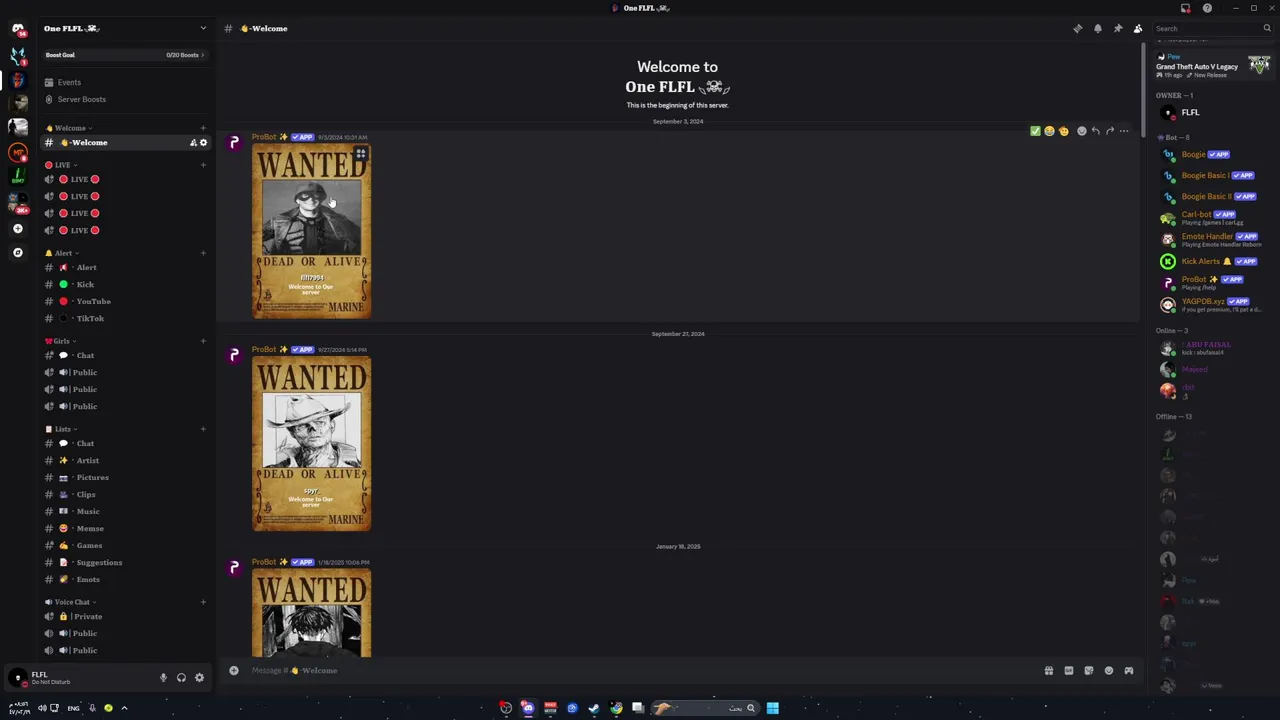The width and height of the screenshot is (1280, 720).
Task: Toggle the member list
Action: click(x=1138, y=28)
